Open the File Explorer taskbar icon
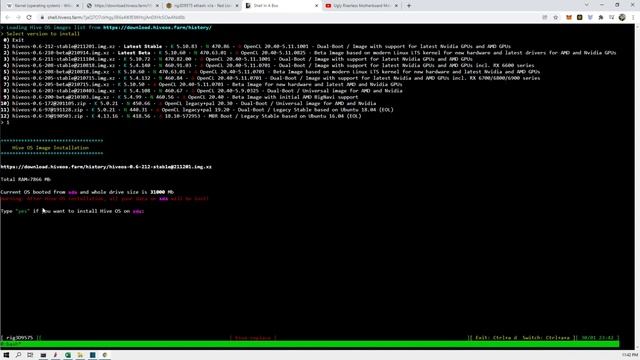The image size is (640, 360). click(x=80, y=355)
